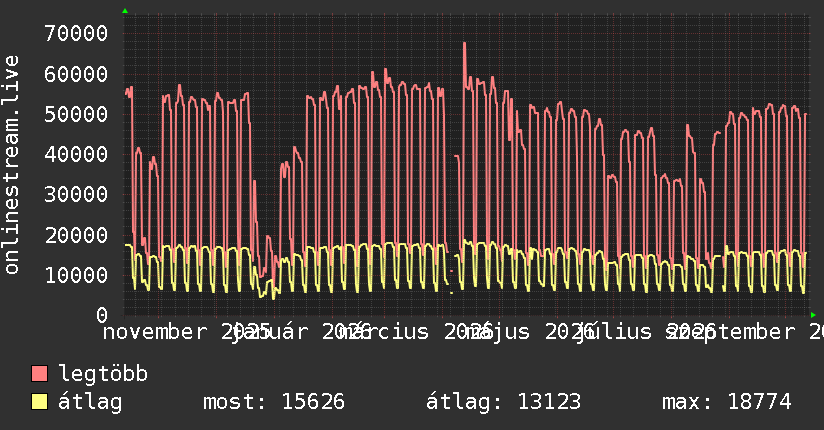Image resolution: width=824 pixels, height=430 pixels.
Task: Click the 40000 y-axis label
Action: point(76,155)
